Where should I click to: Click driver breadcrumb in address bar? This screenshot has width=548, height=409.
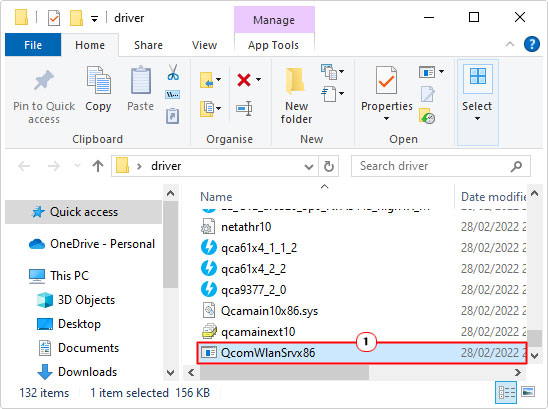pyautogui.click(x=166, y=166)
